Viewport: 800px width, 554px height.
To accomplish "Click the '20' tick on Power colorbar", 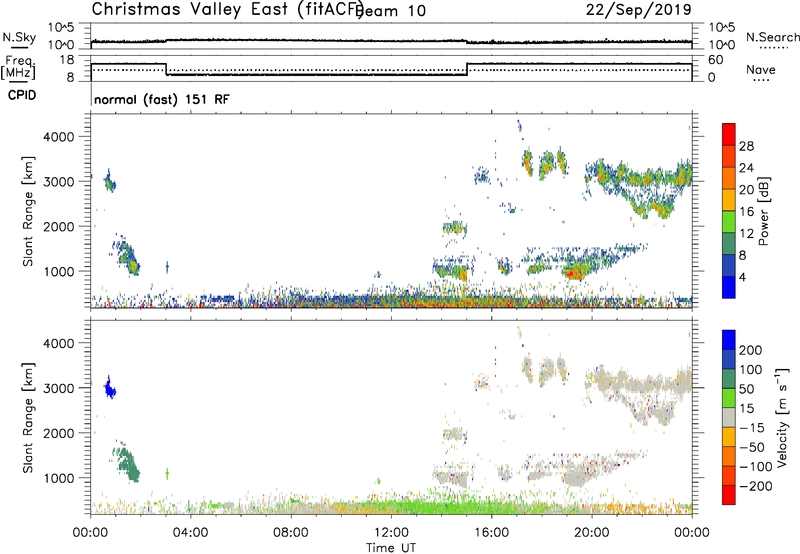I will tap(746, 190).
